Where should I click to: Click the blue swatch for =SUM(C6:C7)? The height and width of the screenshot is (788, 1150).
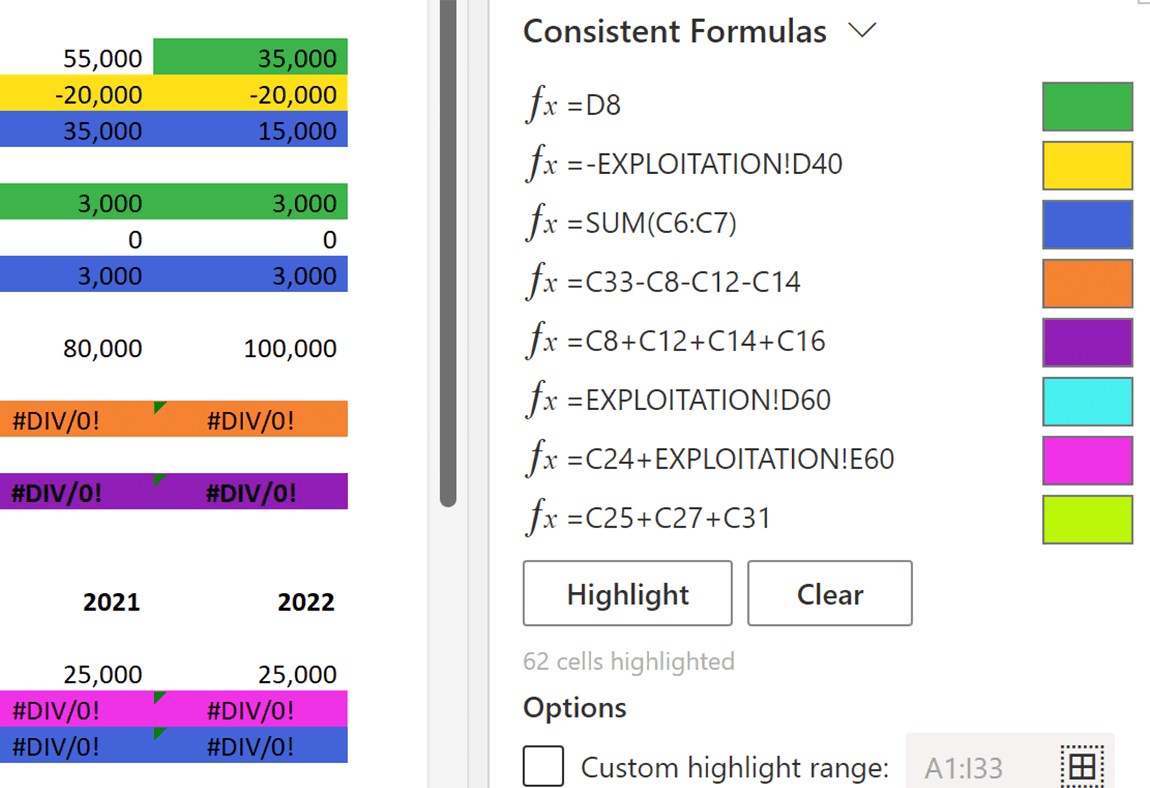point(1087,224)
